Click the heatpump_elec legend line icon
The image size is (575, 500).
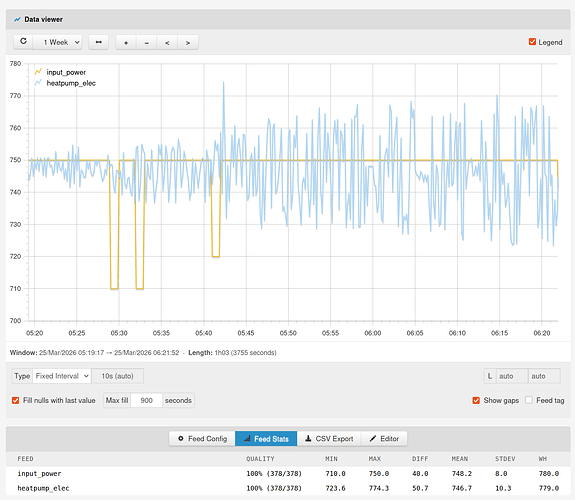pos(38,83)
